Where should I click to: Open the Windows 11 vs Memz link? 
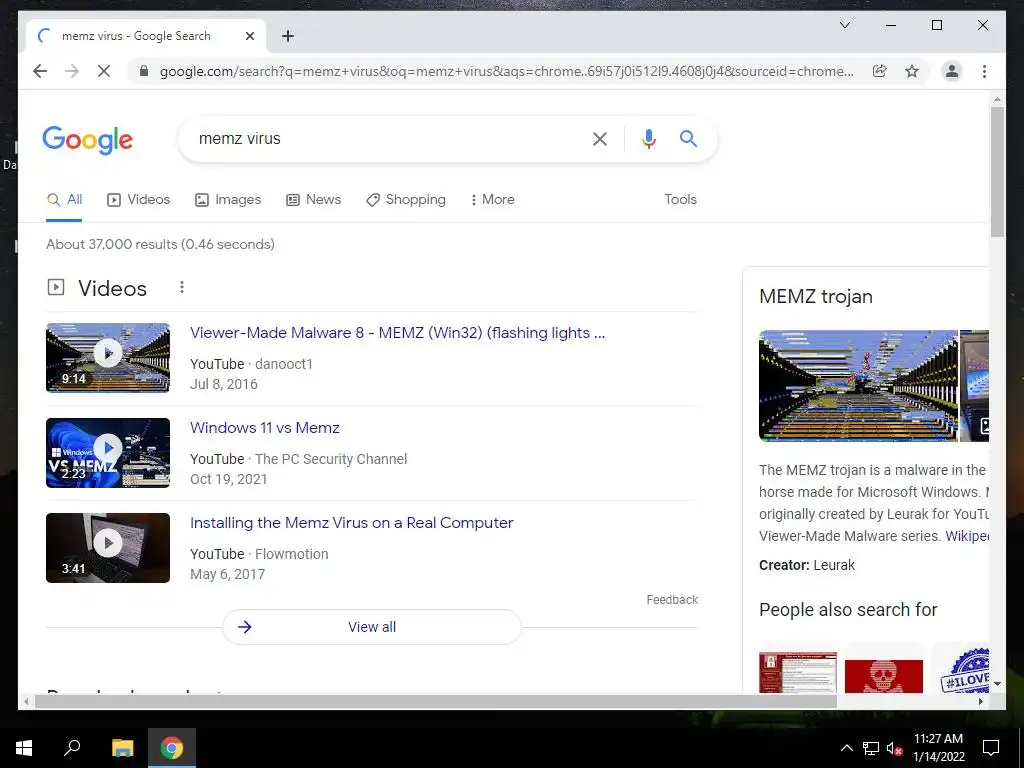coord(264,428)
